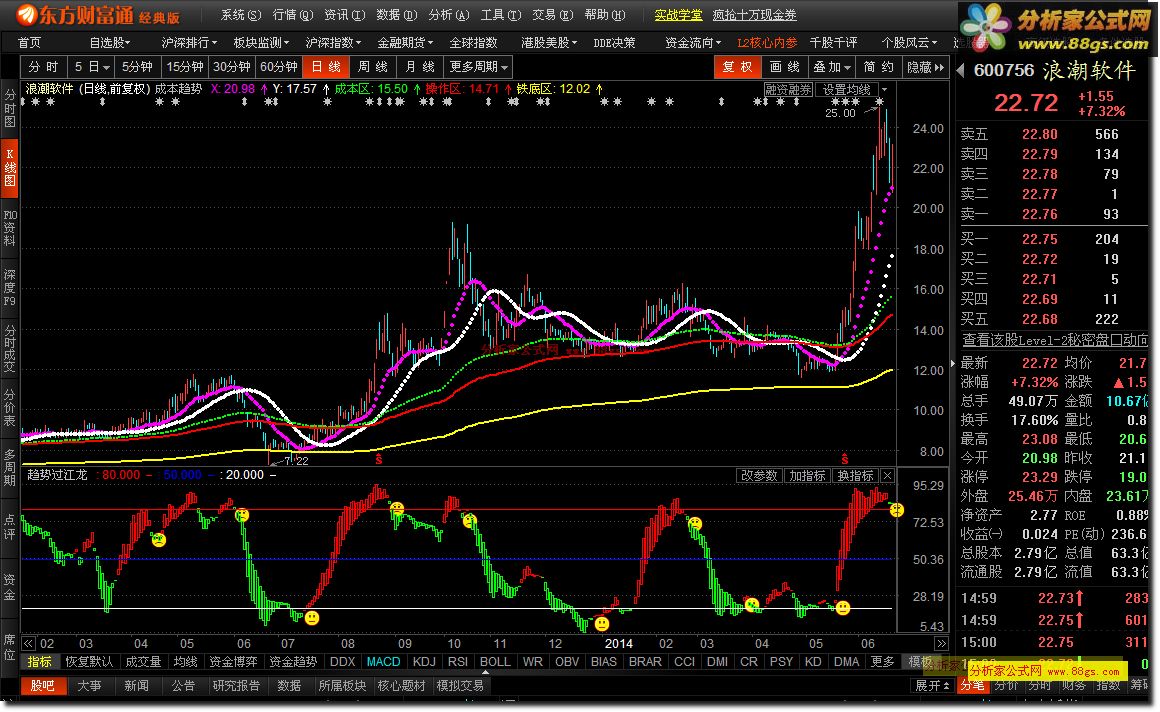Click the smiley marker at far right of indicator
This screenshot has width=1160, height=712.
click(897, 509)
